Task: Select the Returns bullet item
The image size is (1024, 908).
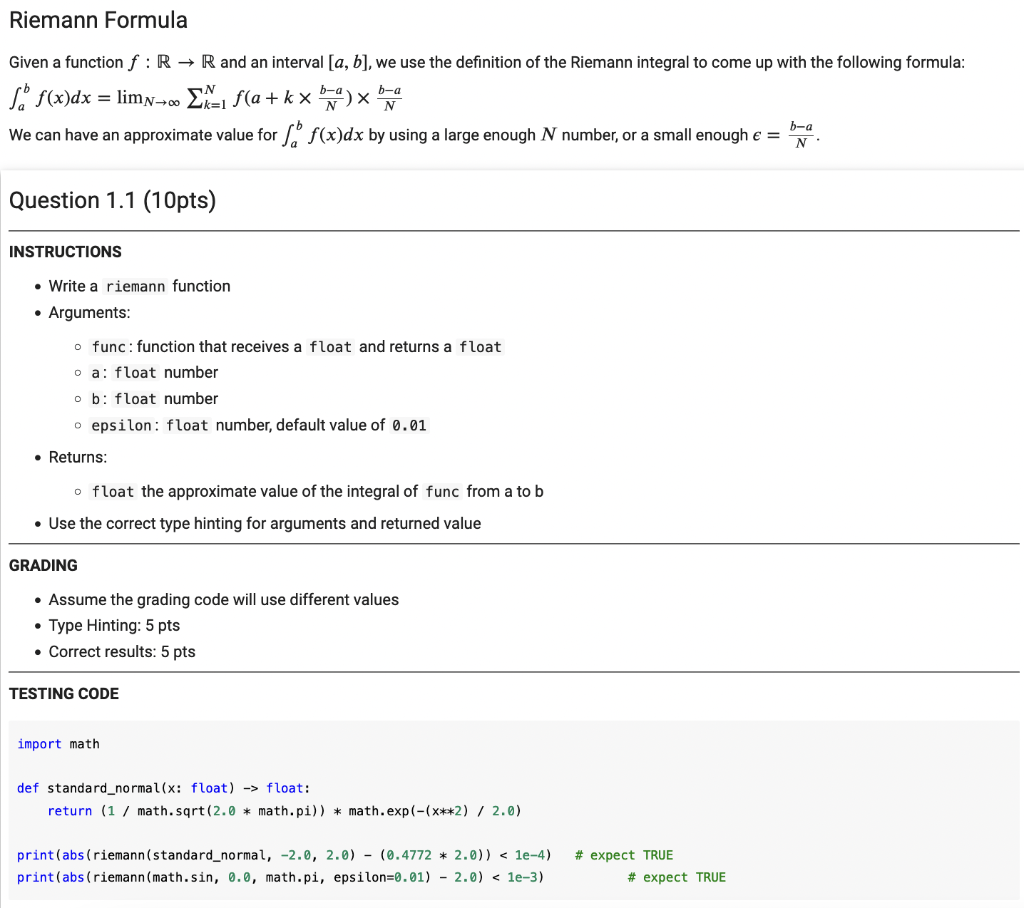Action: coord(78,457)
